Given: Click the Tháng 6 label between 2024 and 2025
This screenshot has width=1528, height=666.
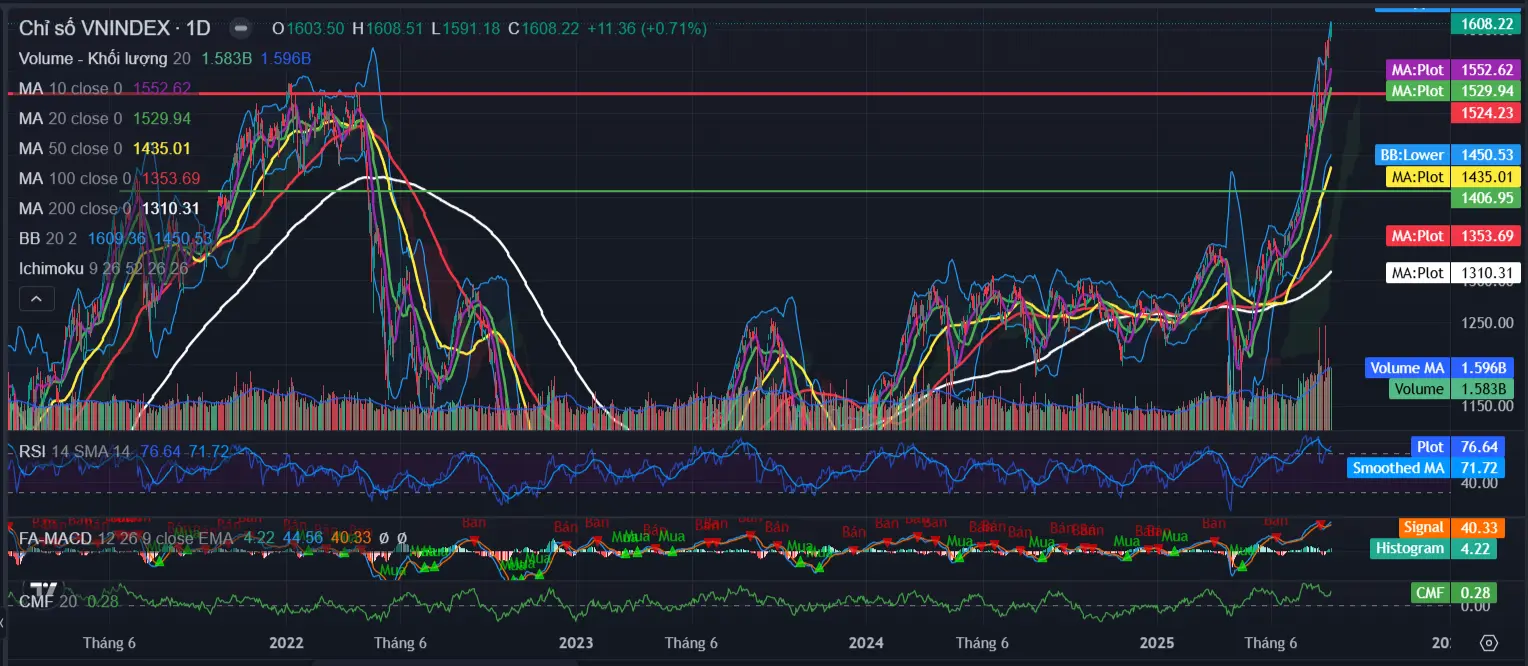Looking at the screenshot, I should tap(982, 643).
